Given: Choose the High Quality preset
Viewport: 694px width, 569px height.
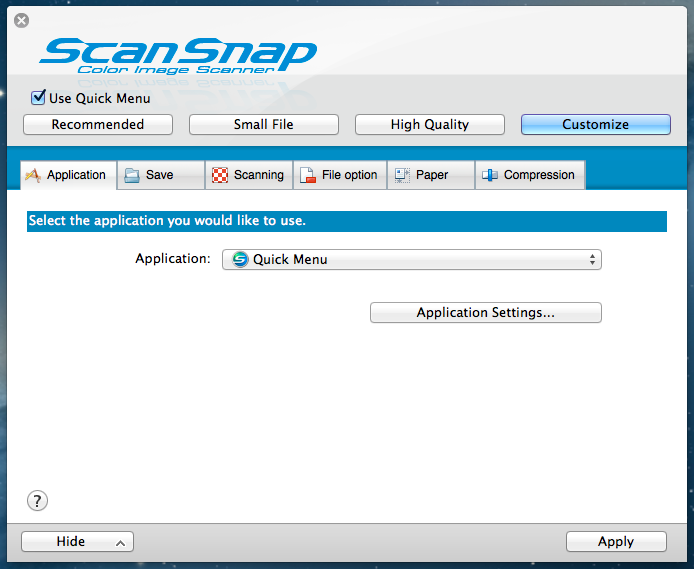Looking at the screenshot, I should pyautogui.click(x=430, y=124).
